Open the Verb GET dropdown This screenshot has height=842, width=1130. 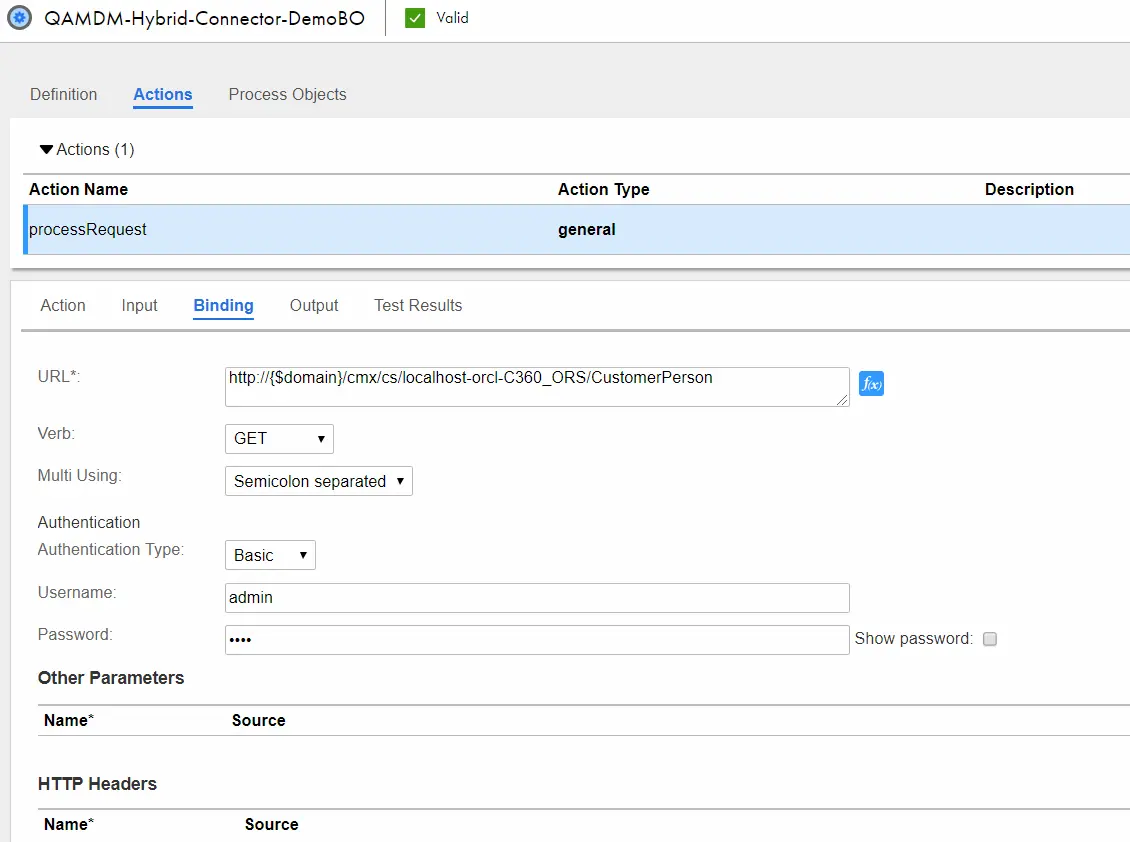pyautogui.click(x=279, y=438)
